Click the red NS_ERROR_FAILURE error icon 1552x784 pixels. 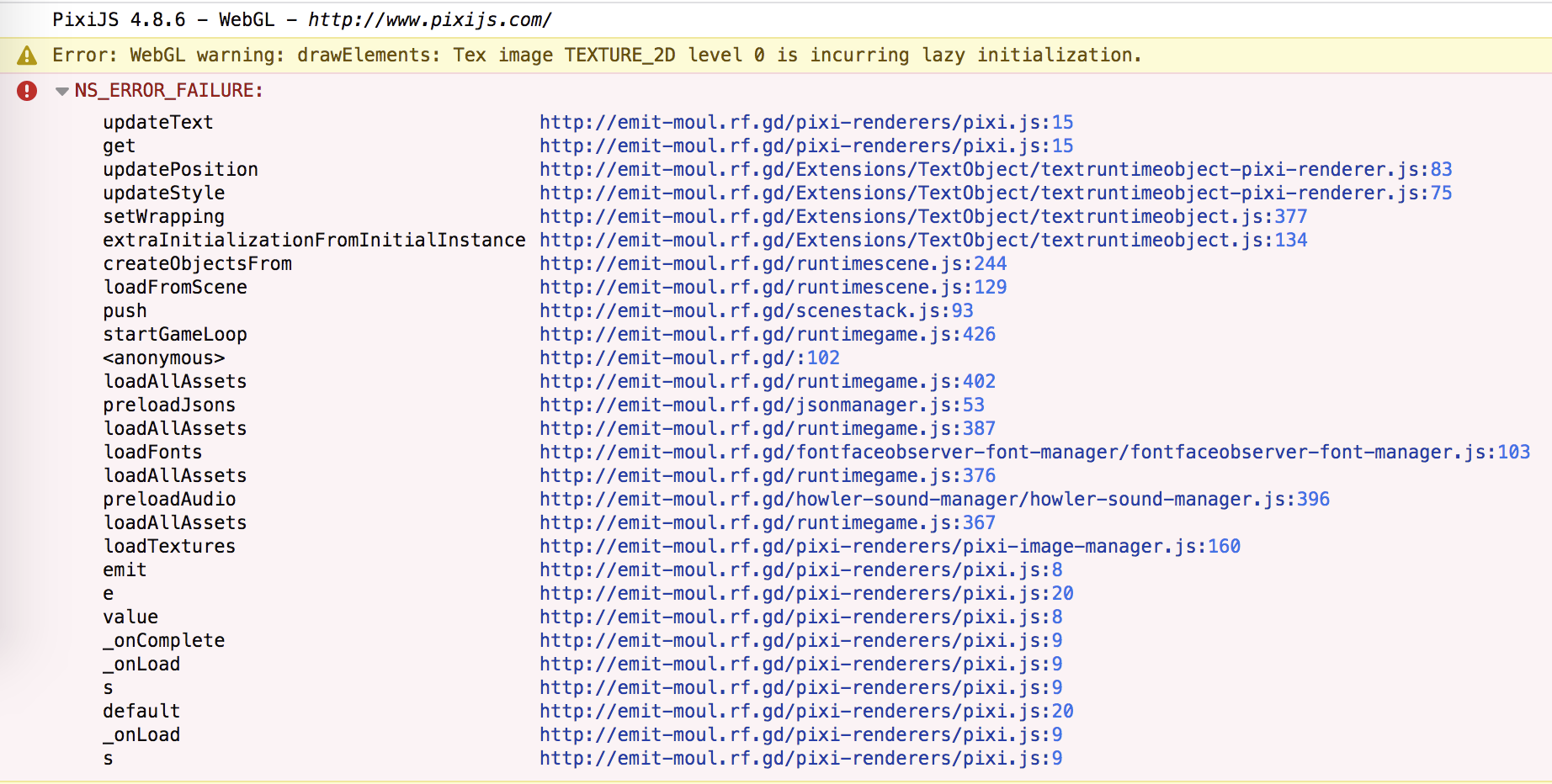pos(26,90)
